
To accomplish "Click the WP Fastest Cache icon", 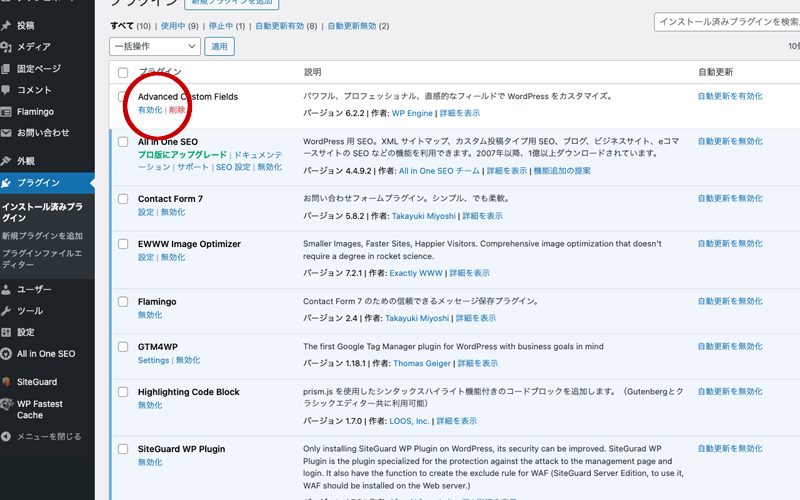I will pyautogui.click(x=6, y=404).
